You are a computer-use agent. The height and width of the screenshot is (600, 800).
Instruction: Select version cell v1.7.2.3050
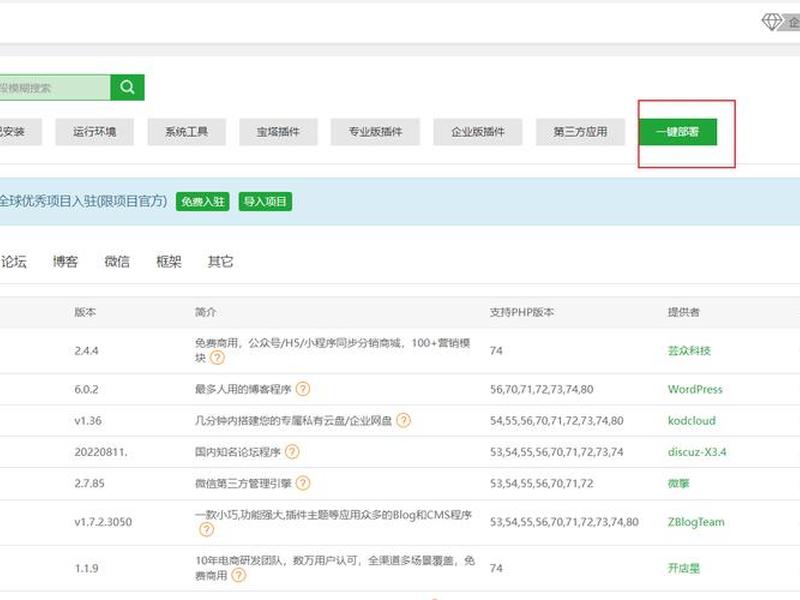click(x=103, y=522)
